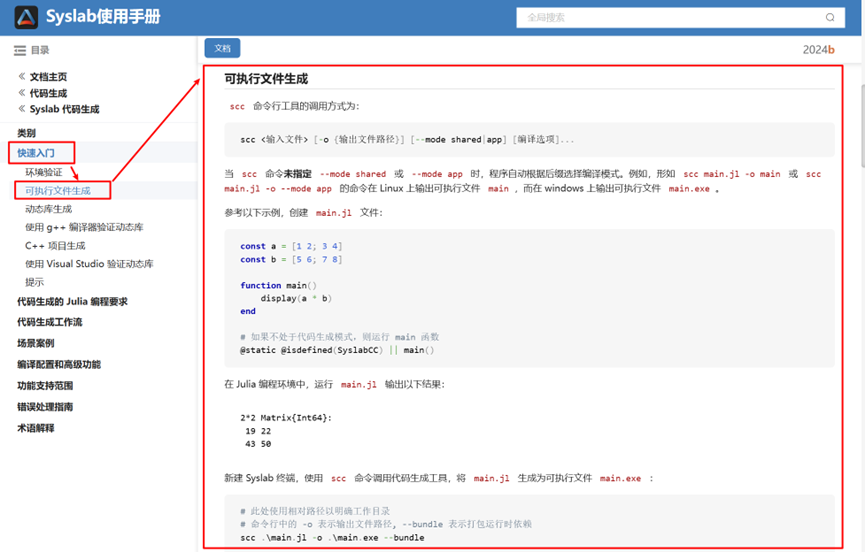This screenshot has width=865, height=552.
Task: Expand 编译配置和高级功能 category
Action: tap(59, 365)
